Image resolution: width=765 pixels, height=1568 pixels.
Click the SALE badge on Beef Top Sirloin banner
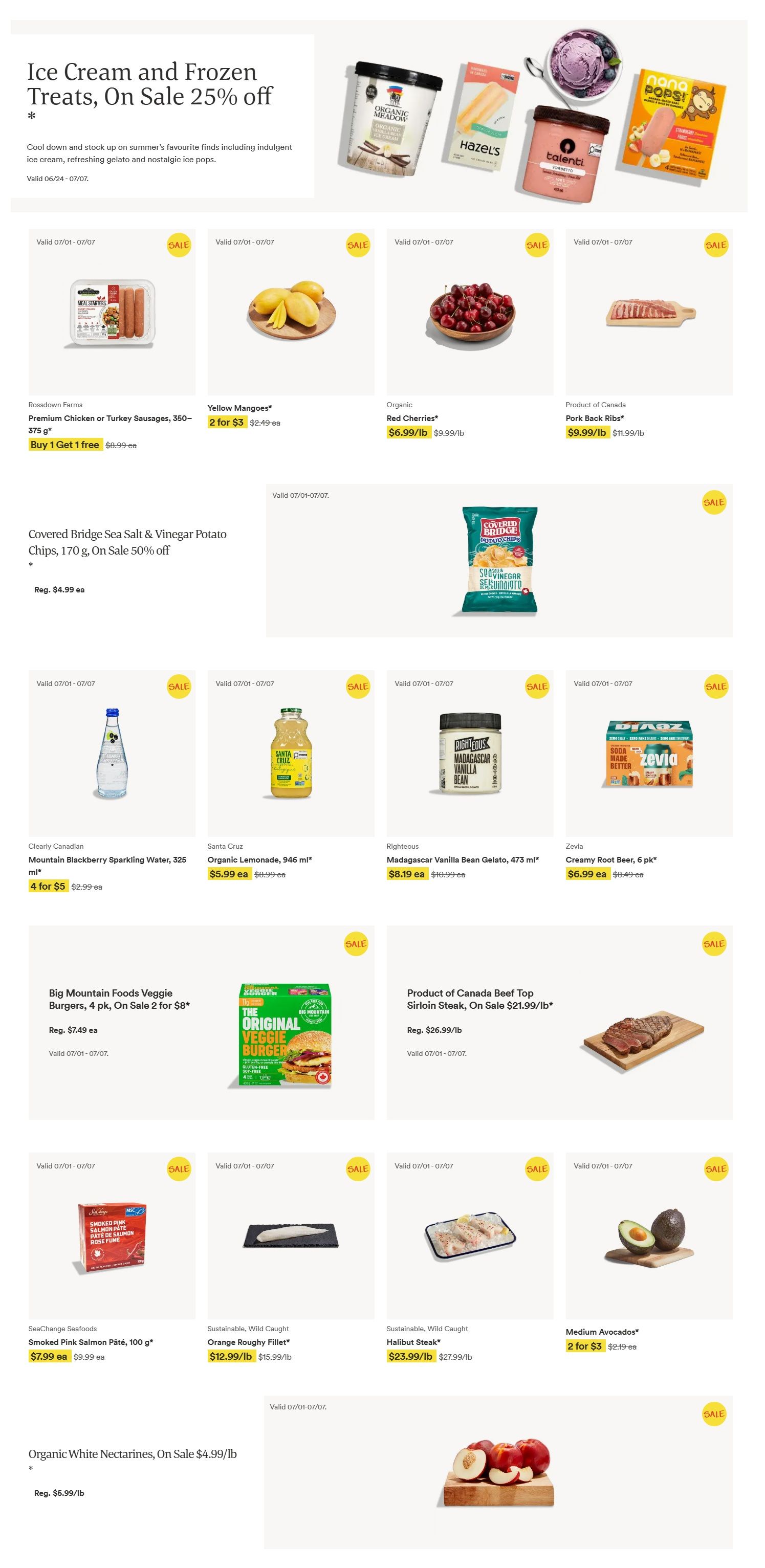click(714, 943)
